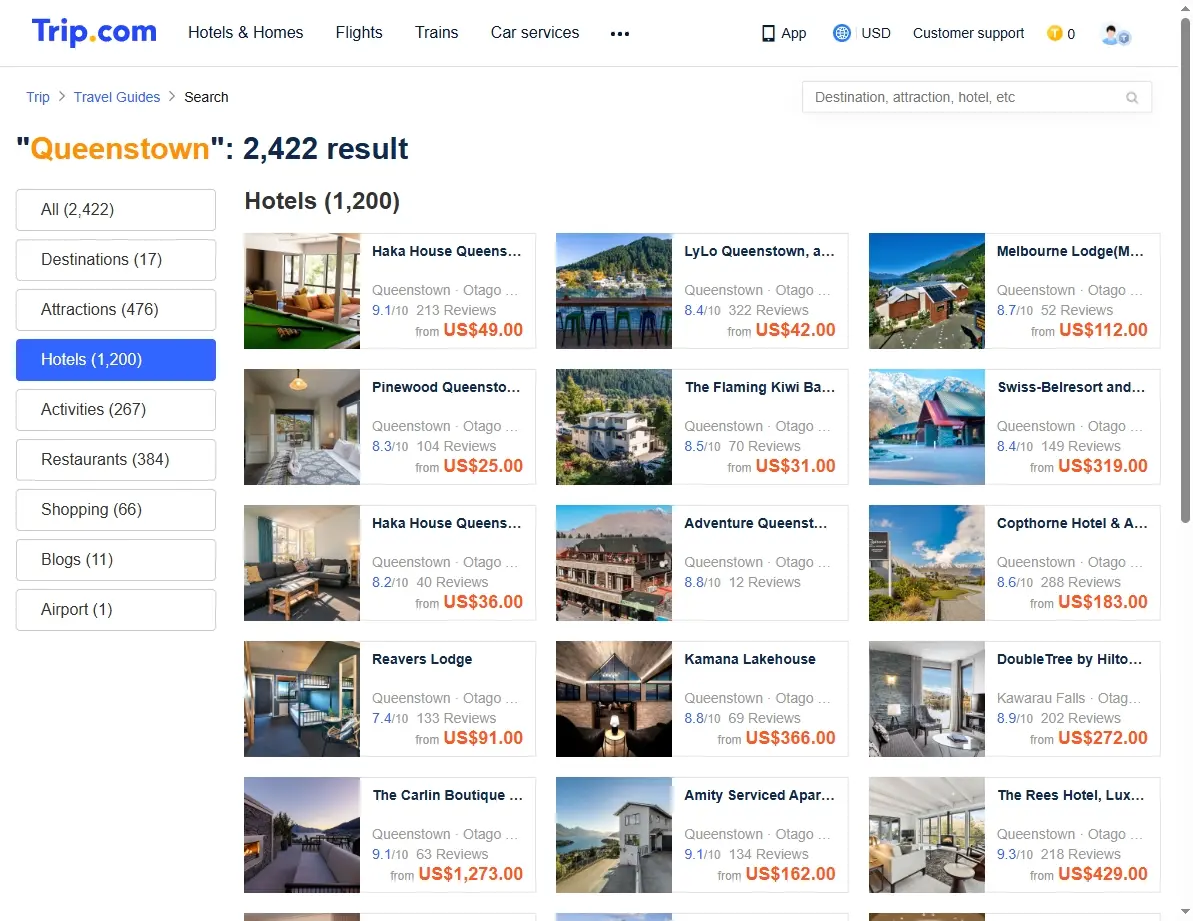
Task: Open DoubleTree by Hilton photo thumbnail
Action: click(x=927, y=699)
